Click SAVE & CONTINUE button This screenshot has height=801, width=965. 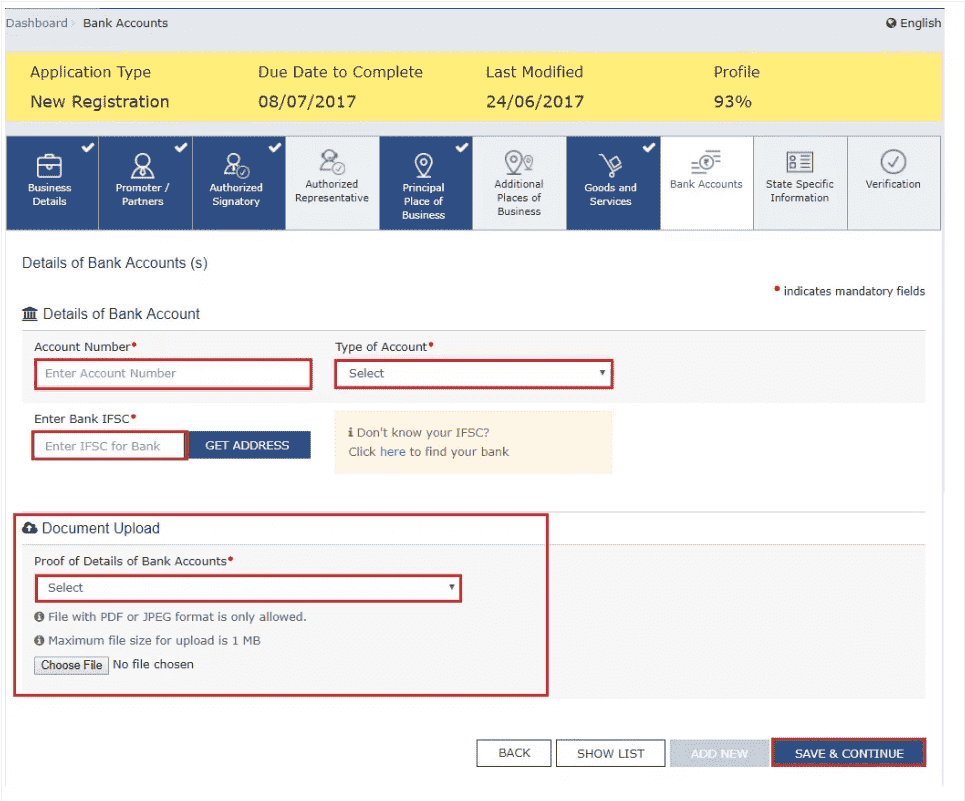[x=849, y=753]
